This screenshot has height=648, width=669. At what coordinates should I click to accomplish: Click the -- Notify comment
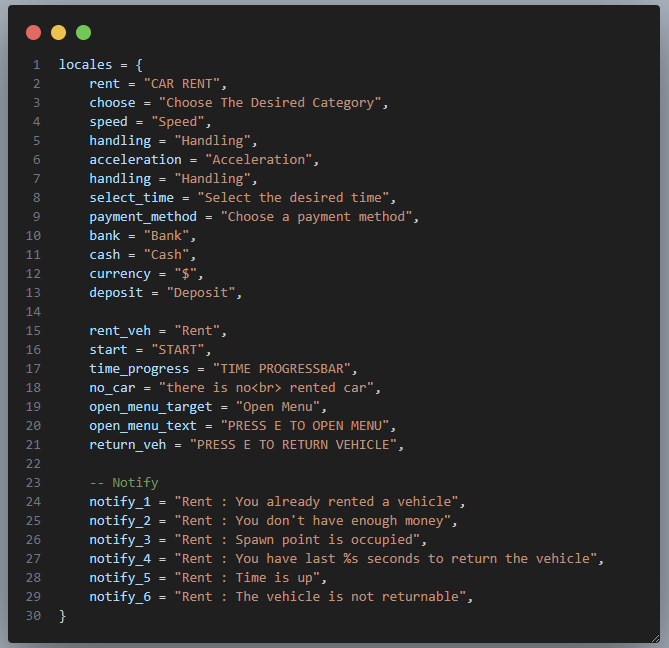pos(124,483)
